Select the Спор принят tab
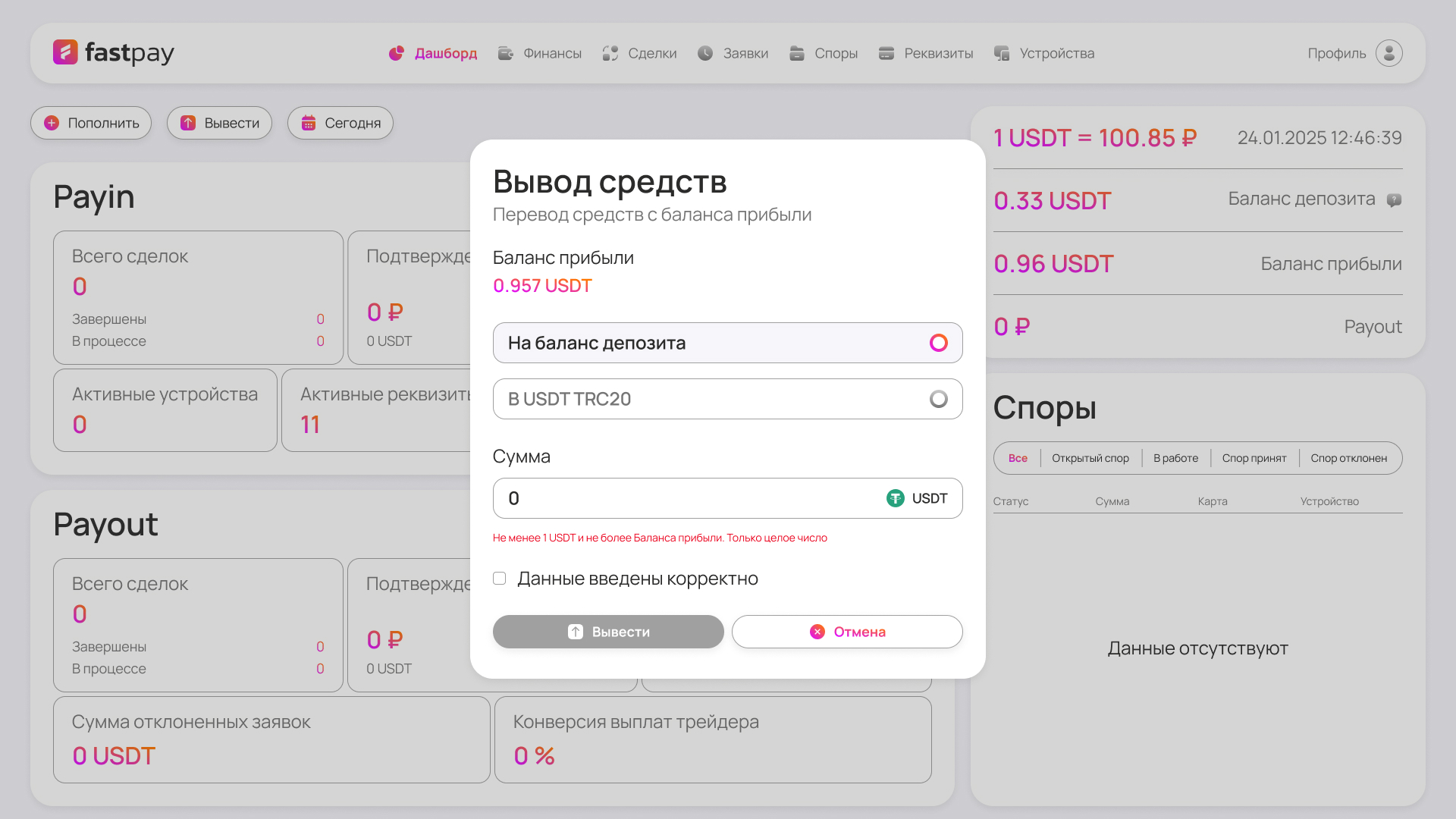This screenshot has height=819, width=1456. [1254, 458]
